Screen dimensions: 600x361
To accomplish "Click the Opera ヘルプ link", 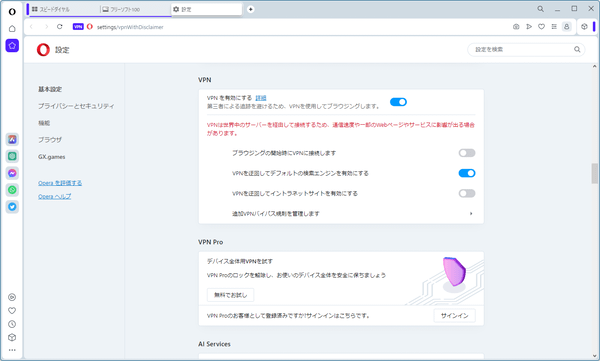I will (x=54, y=196).
